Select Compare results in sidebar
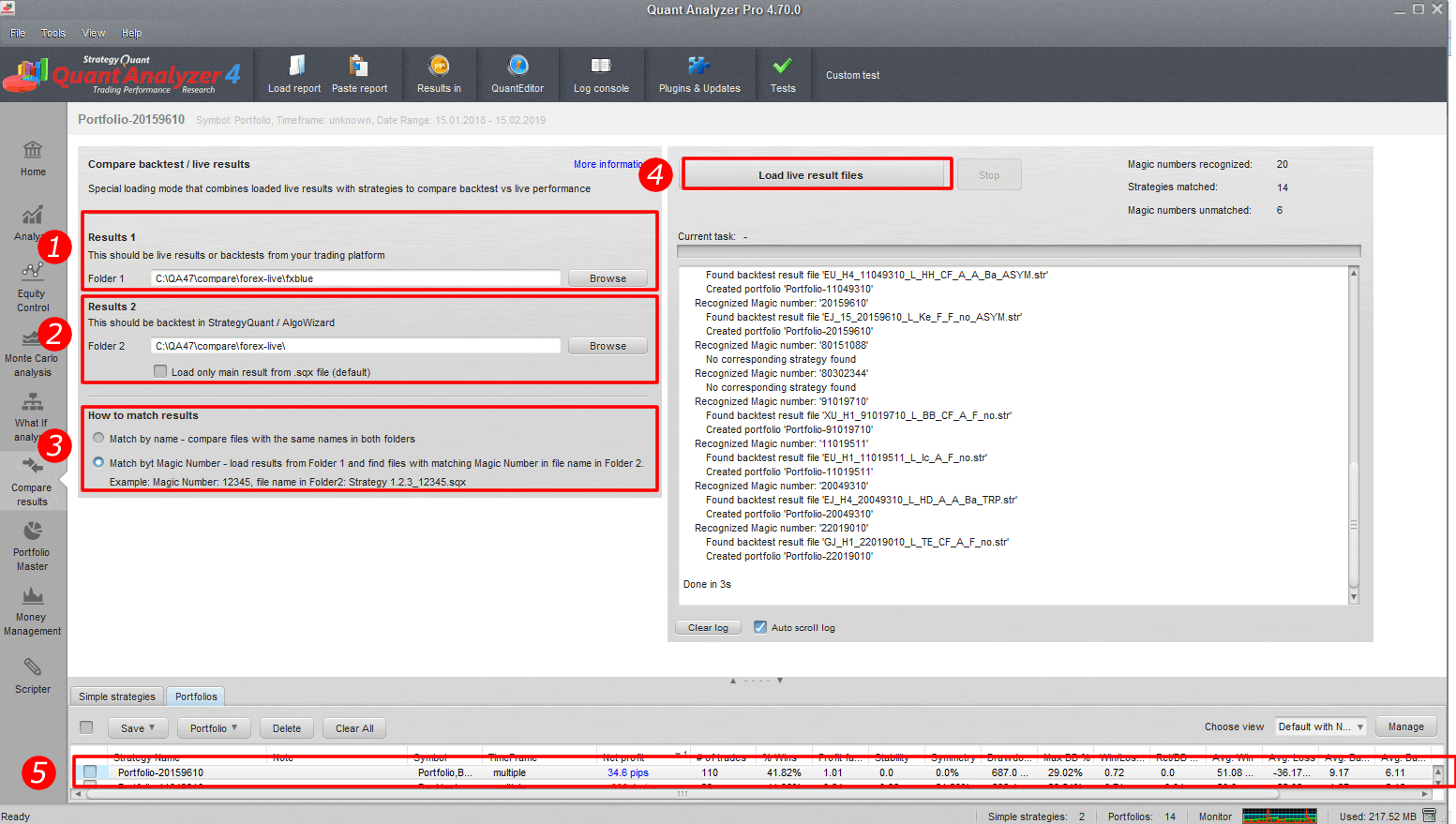This screenshot has width=1456, height=824. (32, 482)
